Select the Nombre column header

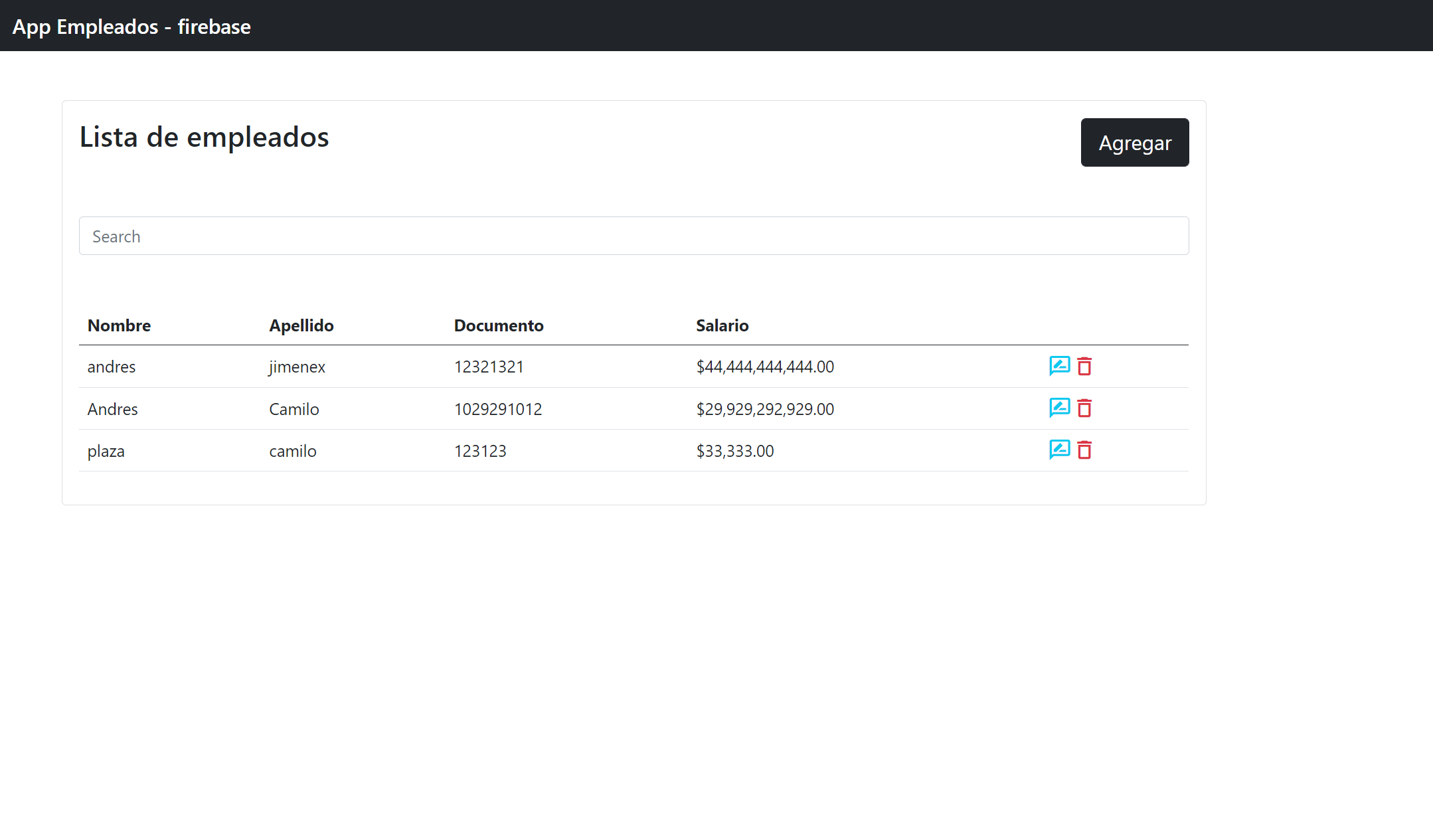pos(119,325)
